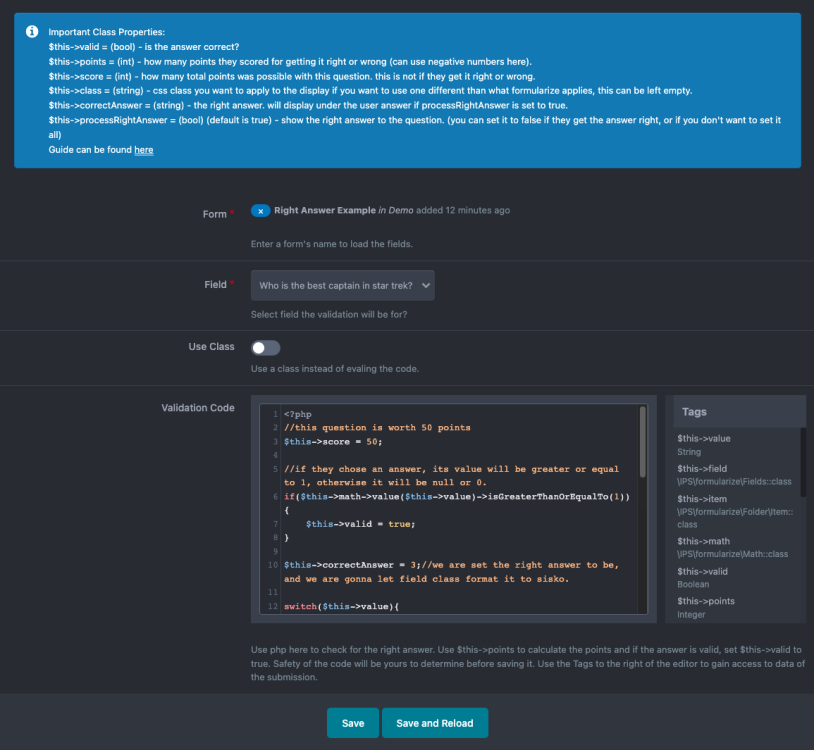Open the guide 'here' link
814x750 pixels.
click(x=143, y=149)
